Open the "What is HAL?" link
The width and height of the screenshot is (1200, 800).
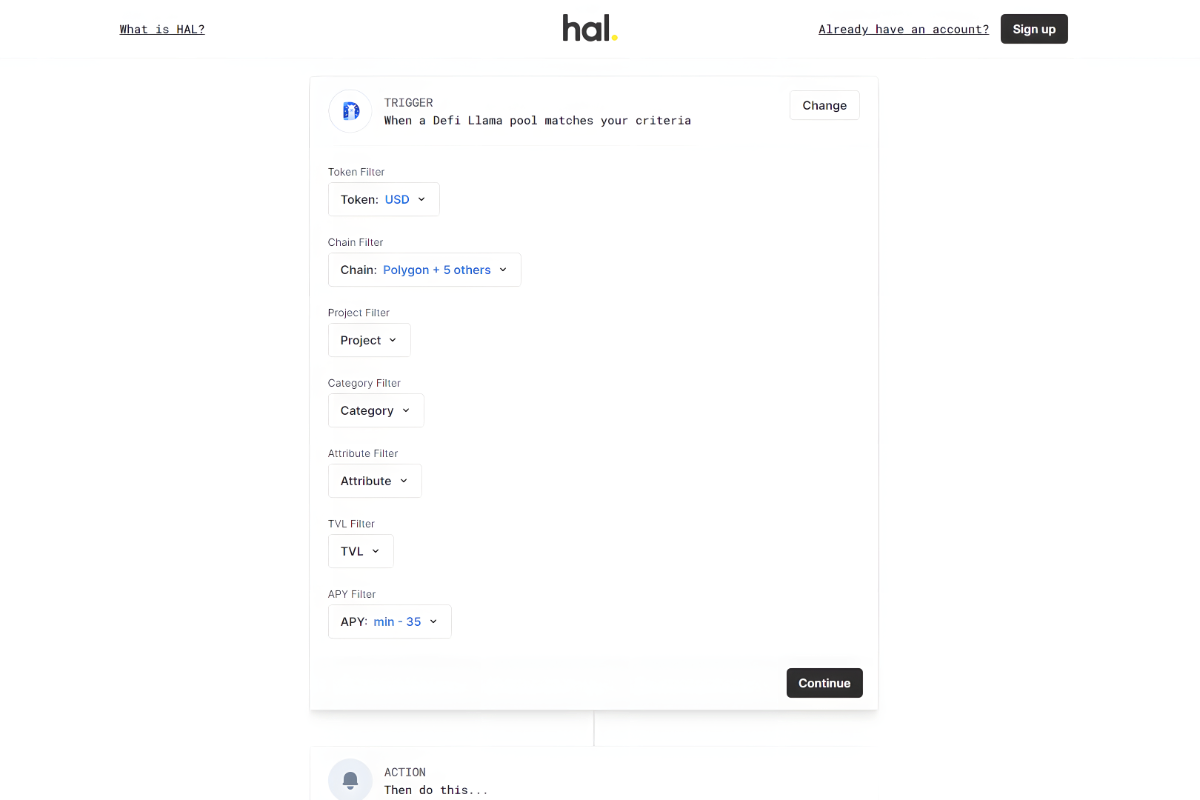pyautogui.click(x=161, y=29)
